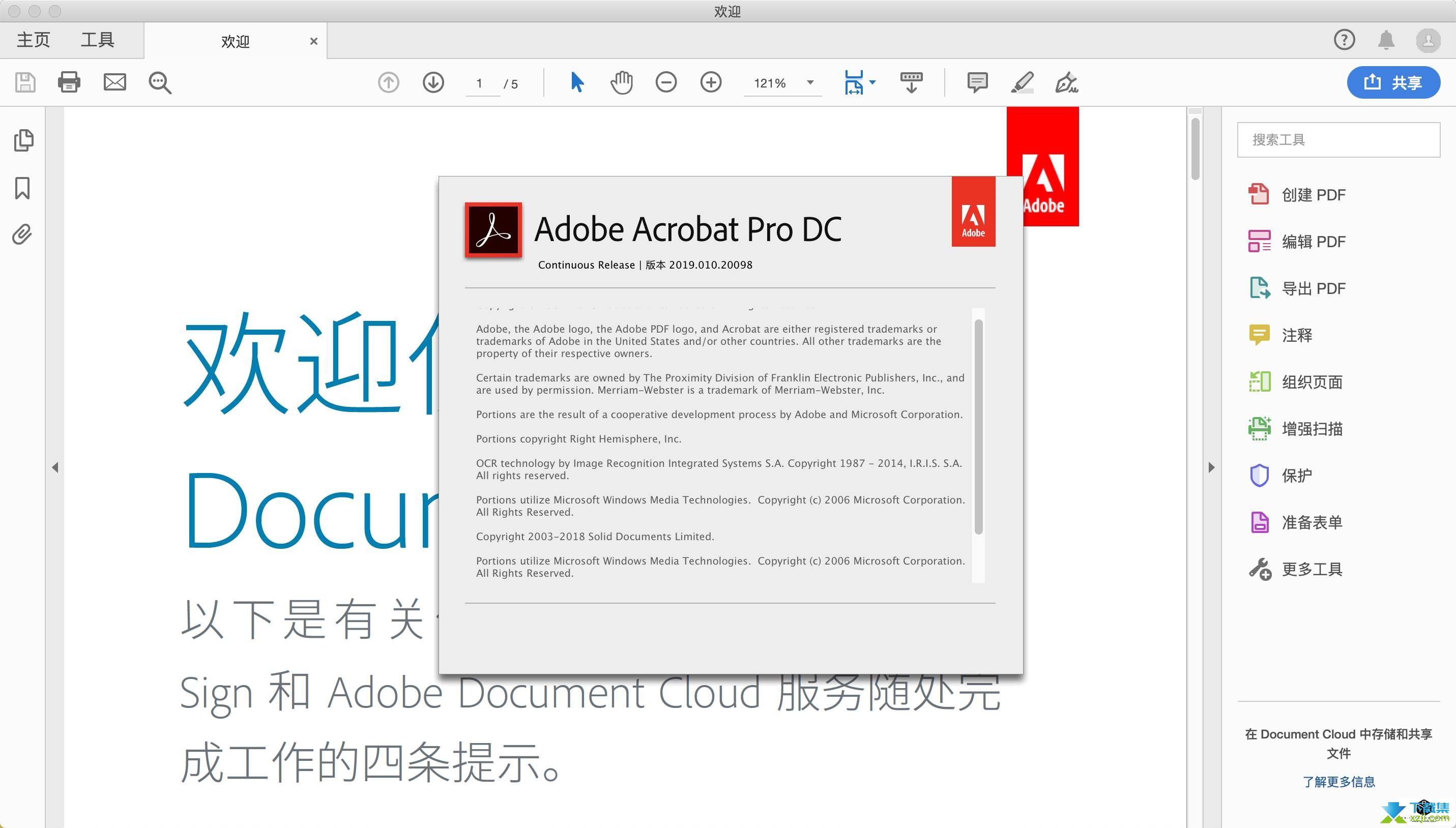
Task: Select the Highlight text tool
Action: (x=1022, y=82)
